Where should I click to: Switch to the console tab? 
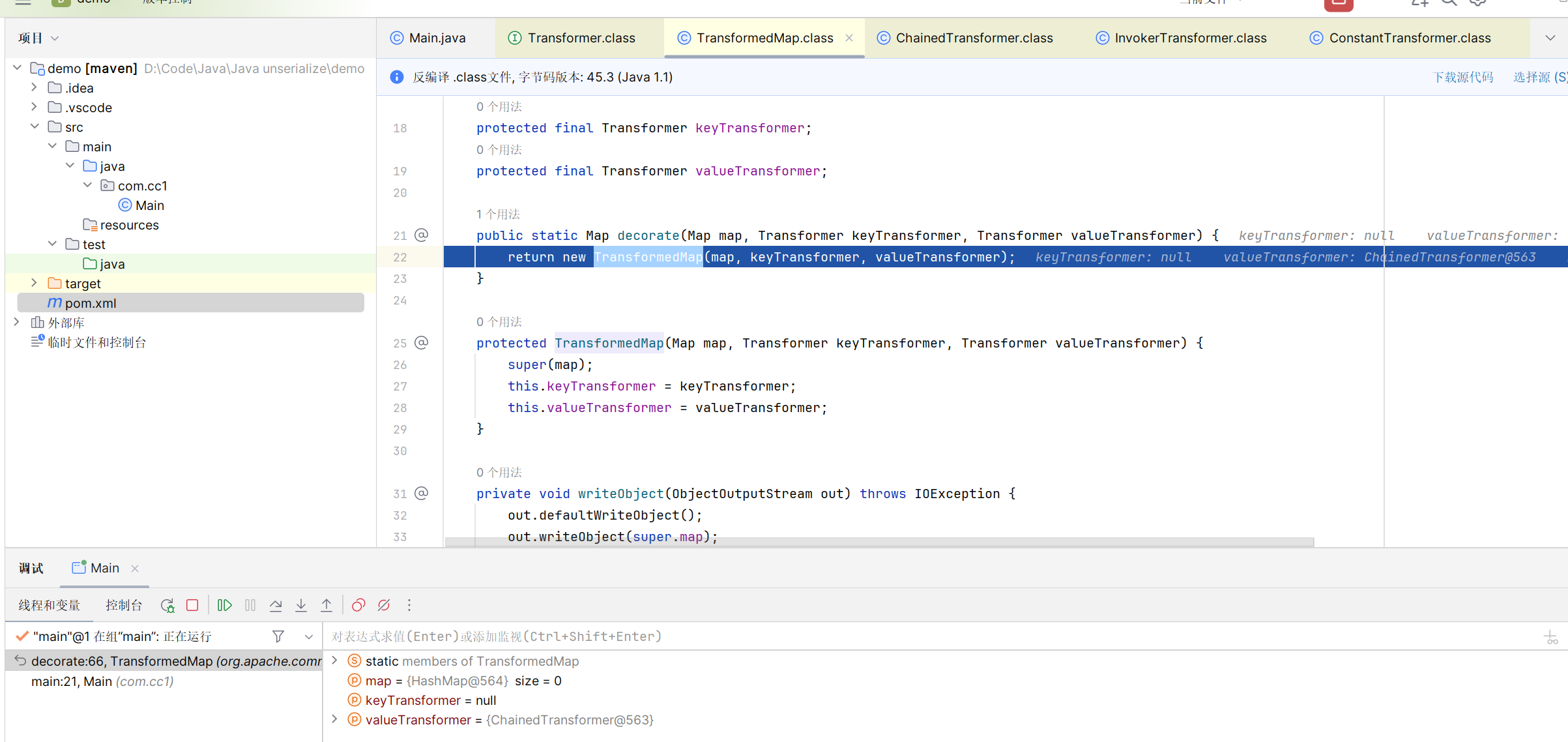click(x=124, y=606)
